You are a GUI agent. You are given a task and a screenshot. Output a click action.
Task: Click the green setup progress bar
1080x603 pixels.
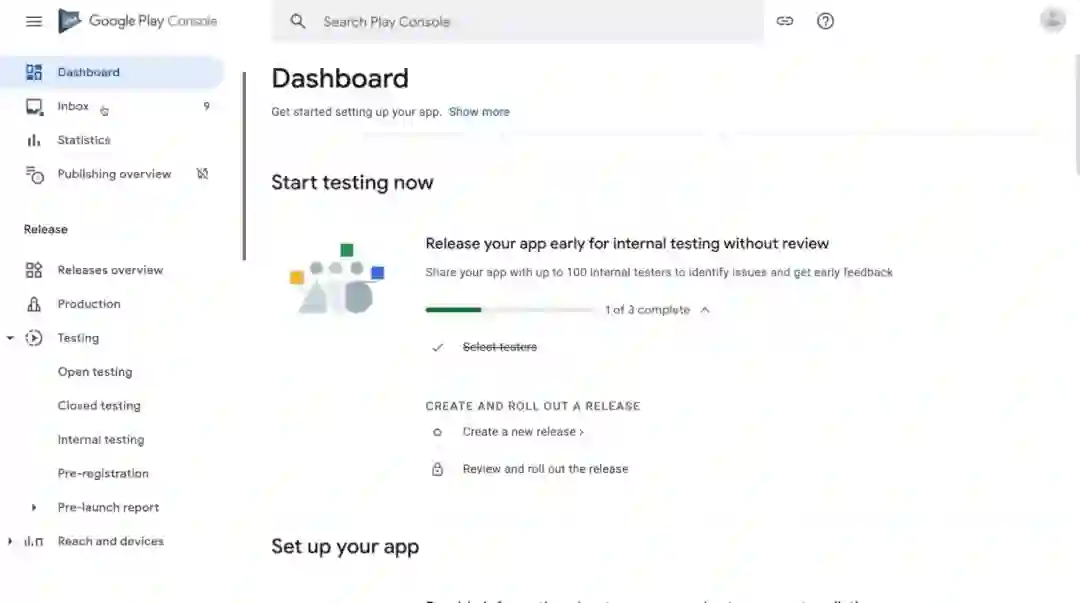[x=453, y=310]
